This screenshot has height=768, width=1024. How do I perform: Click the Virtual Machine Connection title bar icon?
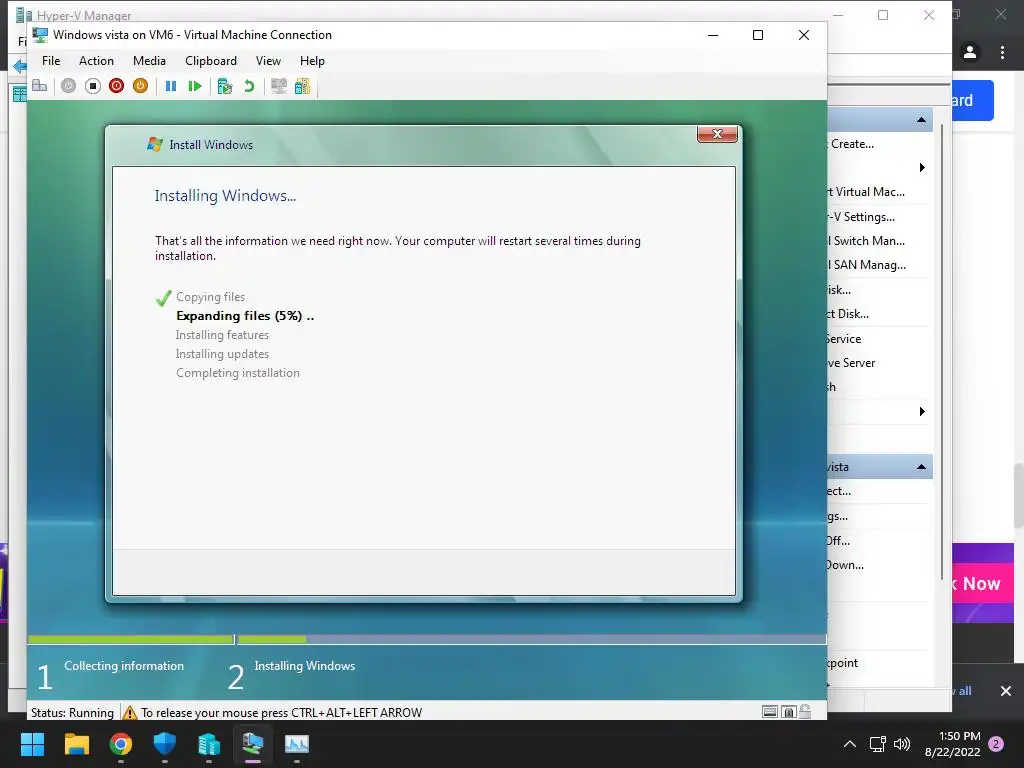pos(40,35)
